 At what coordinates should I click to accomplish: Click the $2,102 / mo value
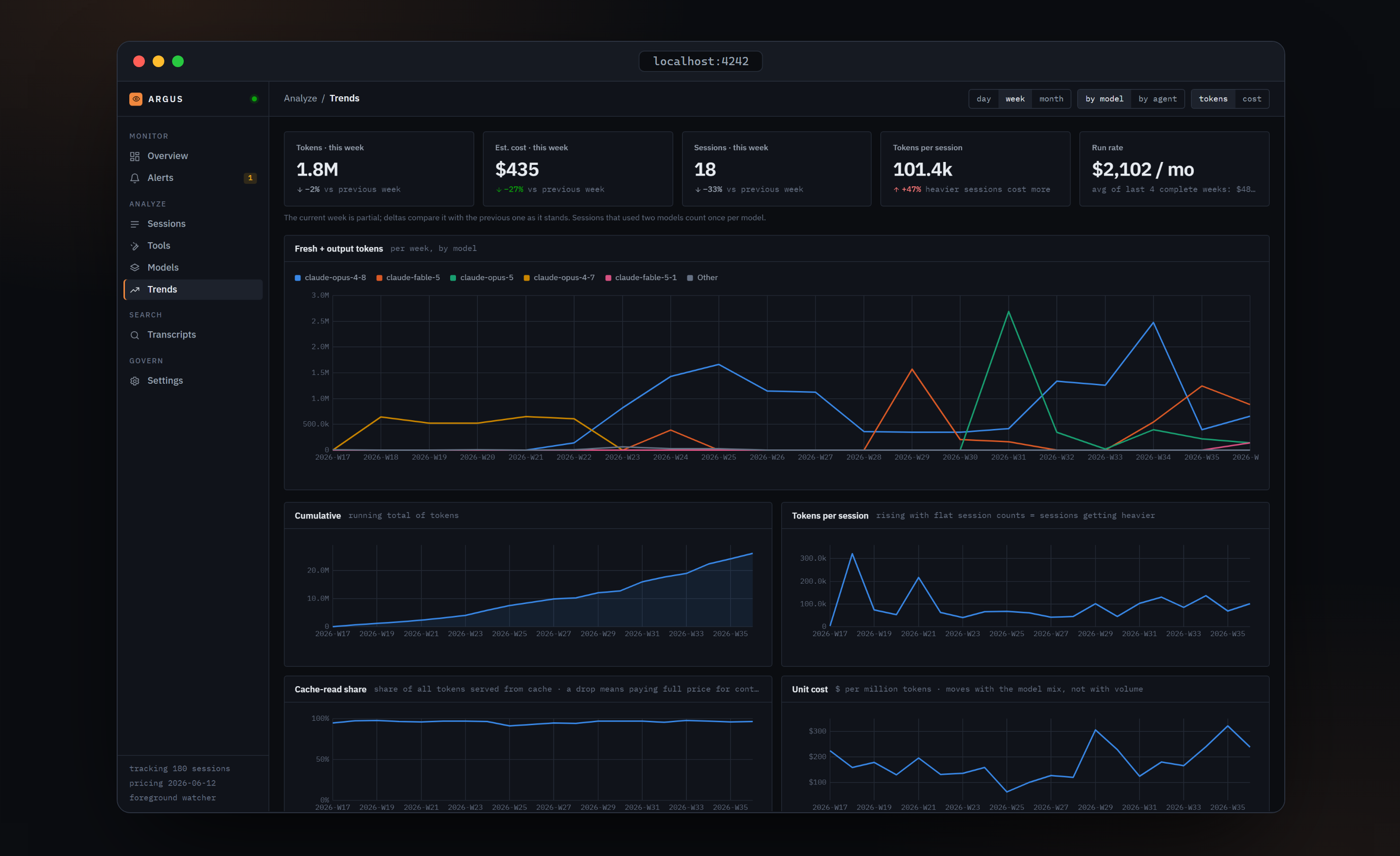point(1143,169)
